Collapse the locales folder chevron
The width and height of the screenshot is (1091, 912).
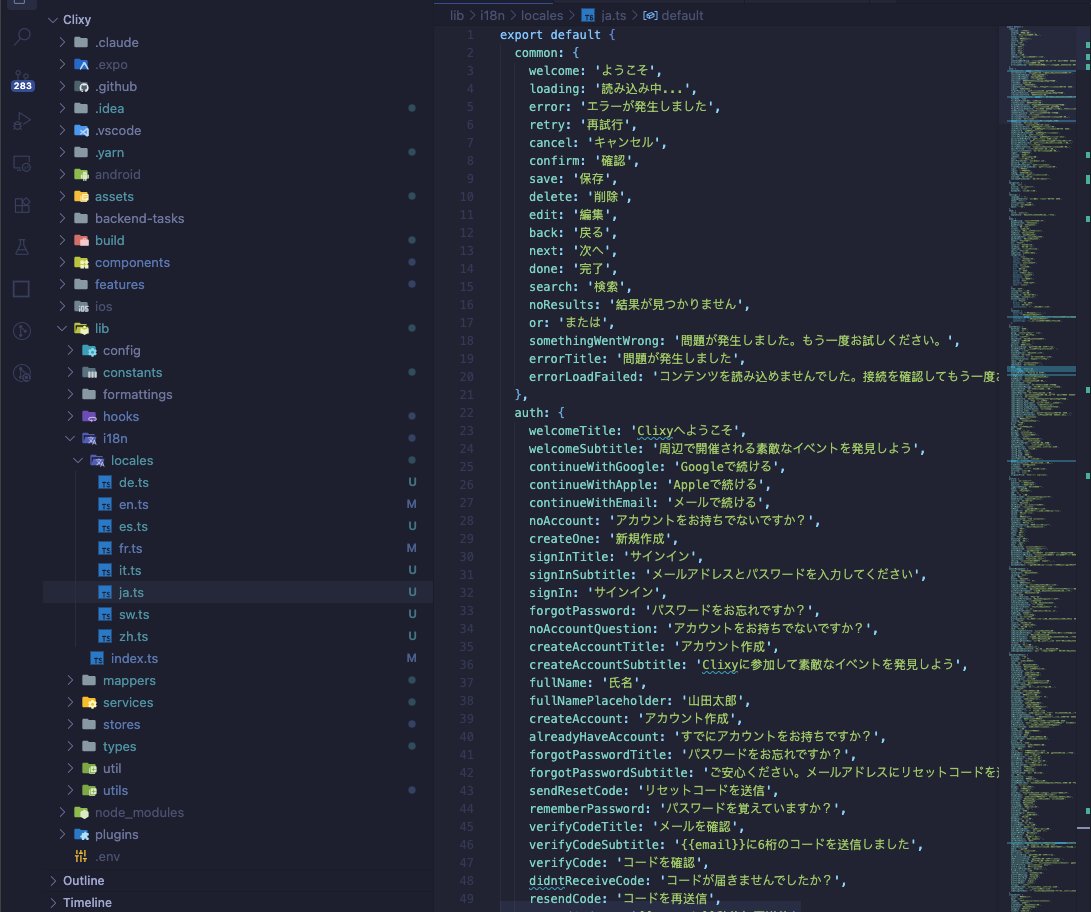pyautogui.click(x=78, y=461)
